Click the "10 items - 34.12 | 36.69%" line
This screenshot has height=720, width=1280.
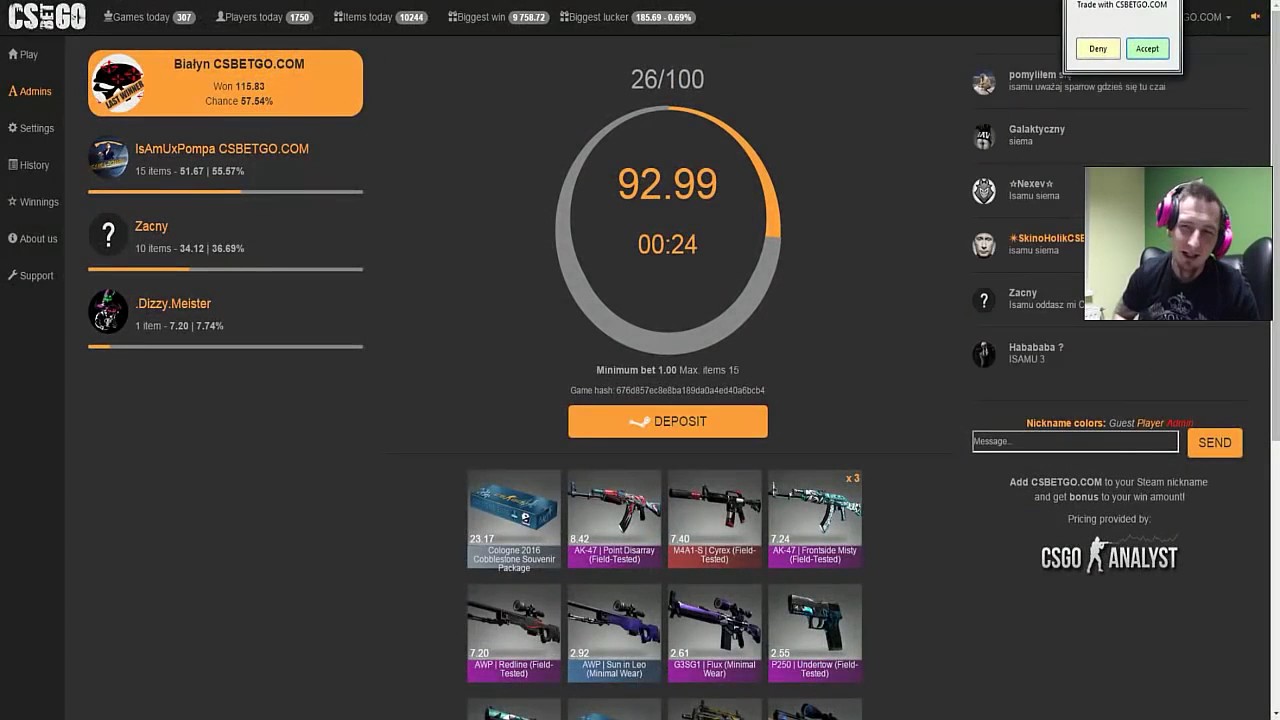[190, 249]
